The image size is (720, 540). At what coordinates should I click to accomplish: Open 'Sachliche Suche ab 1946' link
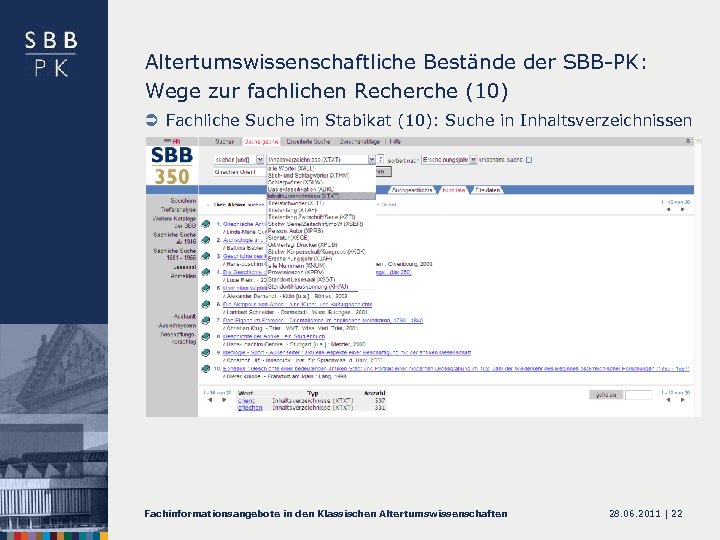coord(174,238)
